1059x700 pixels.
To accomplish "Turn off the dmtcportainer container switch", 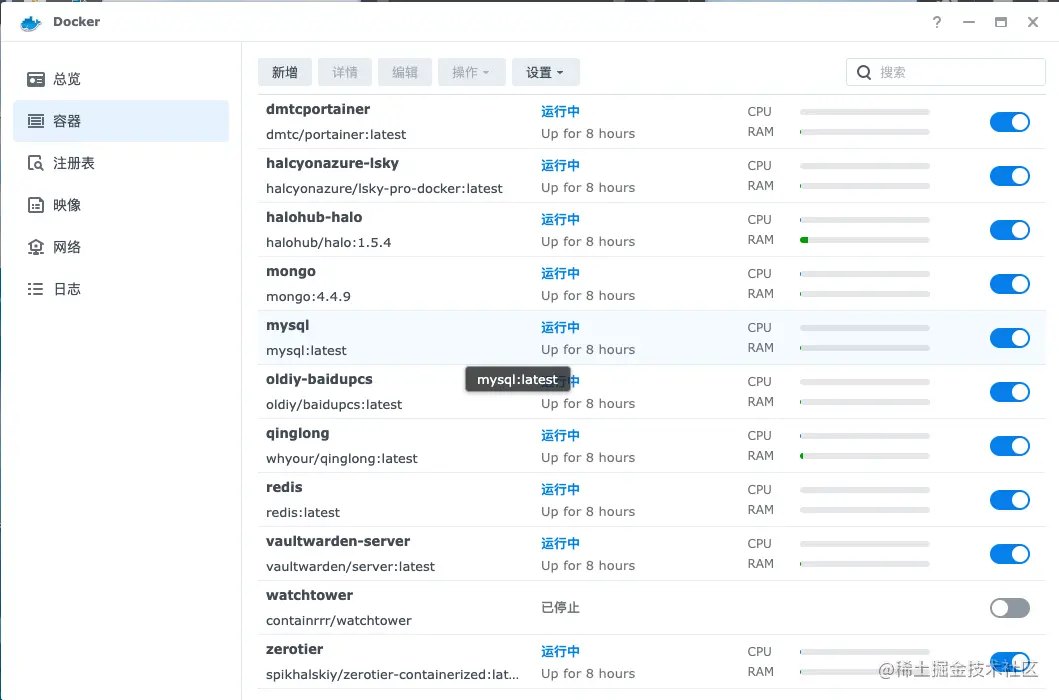I will [x=1010, y=122].
